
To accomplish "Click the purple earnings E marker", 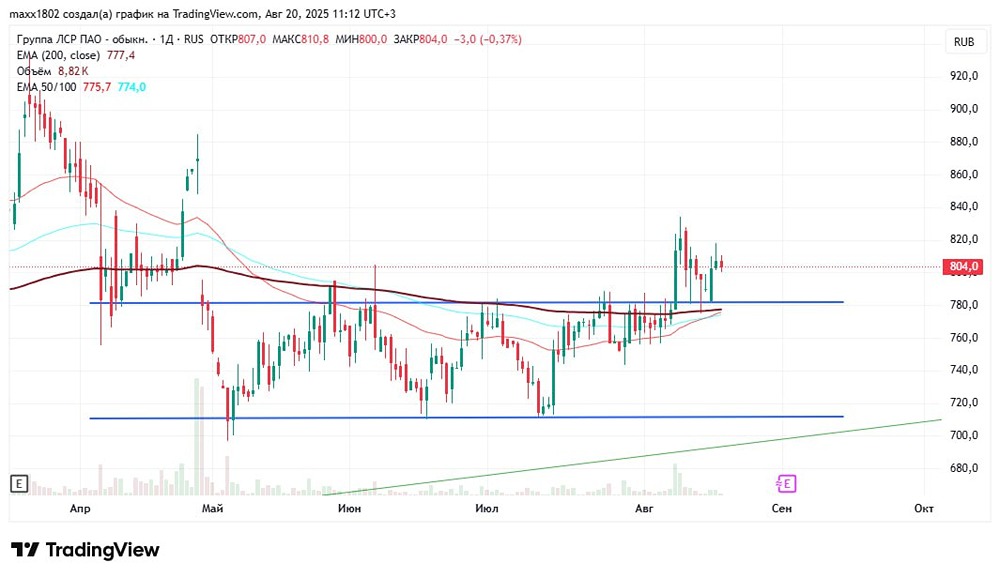I will [786, 484].
